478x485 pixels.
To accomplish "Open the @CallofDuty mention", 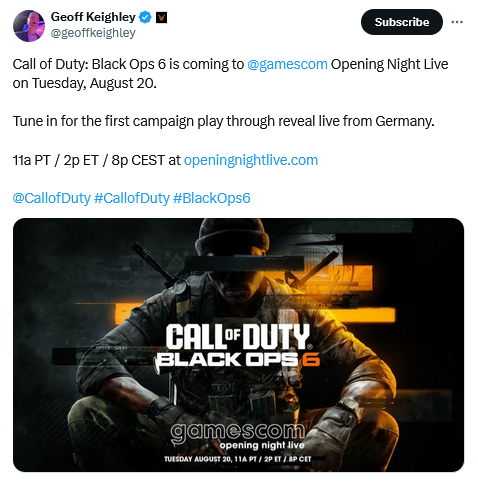I will pyautogui.click(x=52, y=198).
